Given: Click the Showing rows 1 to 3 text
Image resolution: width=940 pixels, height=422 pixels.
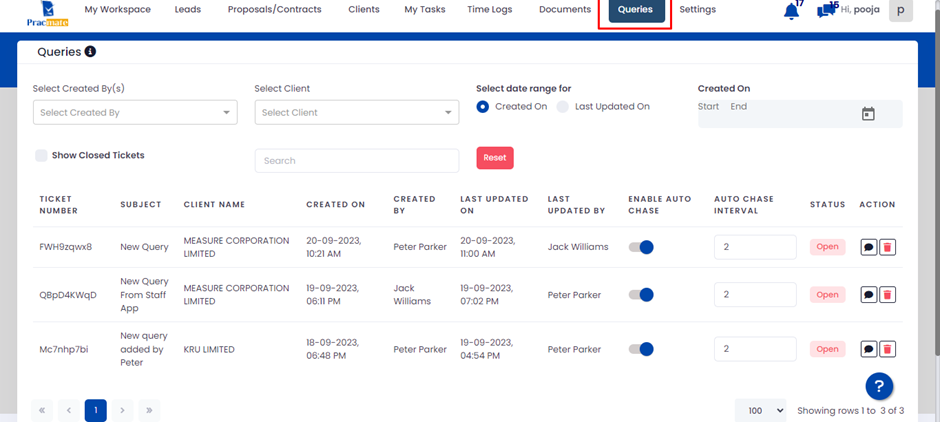Looking at the screenshot, I should pos(851,411).
